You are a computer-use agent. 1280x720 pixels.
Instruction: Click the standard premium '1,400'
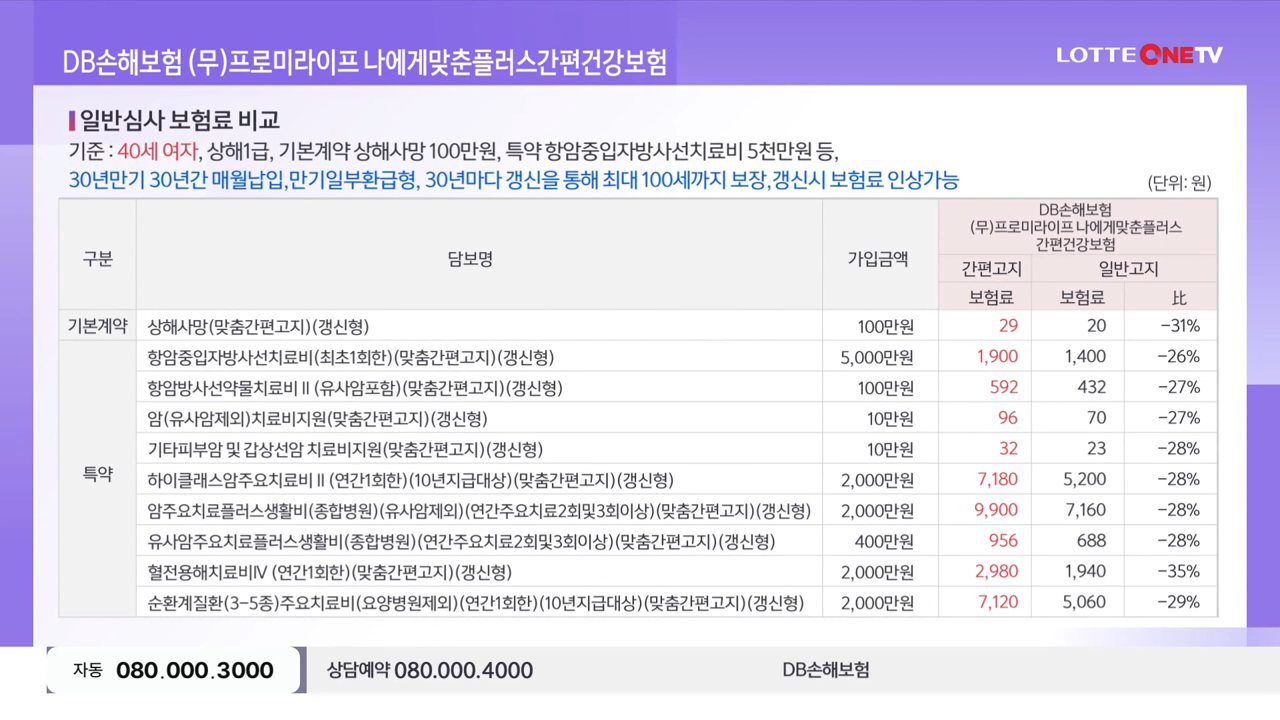point(1086,357)
